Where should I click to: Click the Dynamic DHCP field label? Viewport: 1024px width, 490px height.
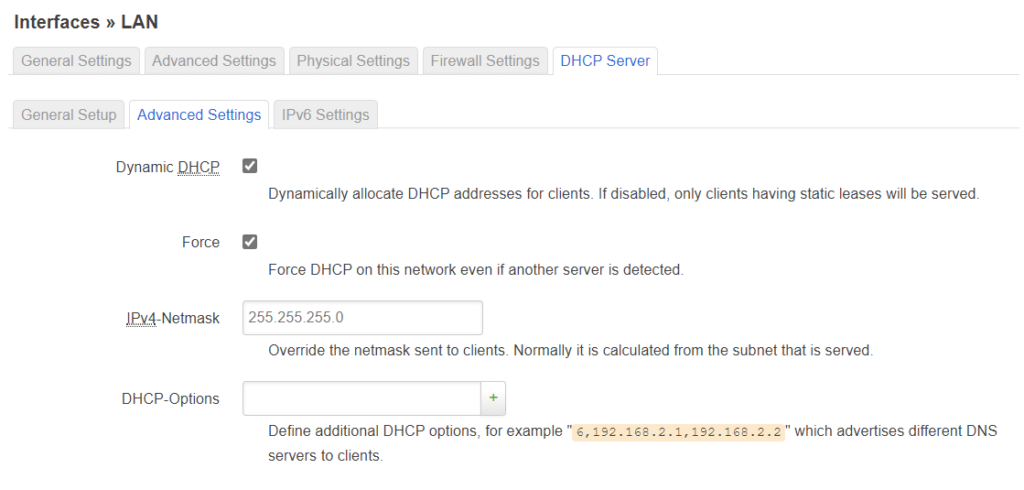[x=167, y=167]
